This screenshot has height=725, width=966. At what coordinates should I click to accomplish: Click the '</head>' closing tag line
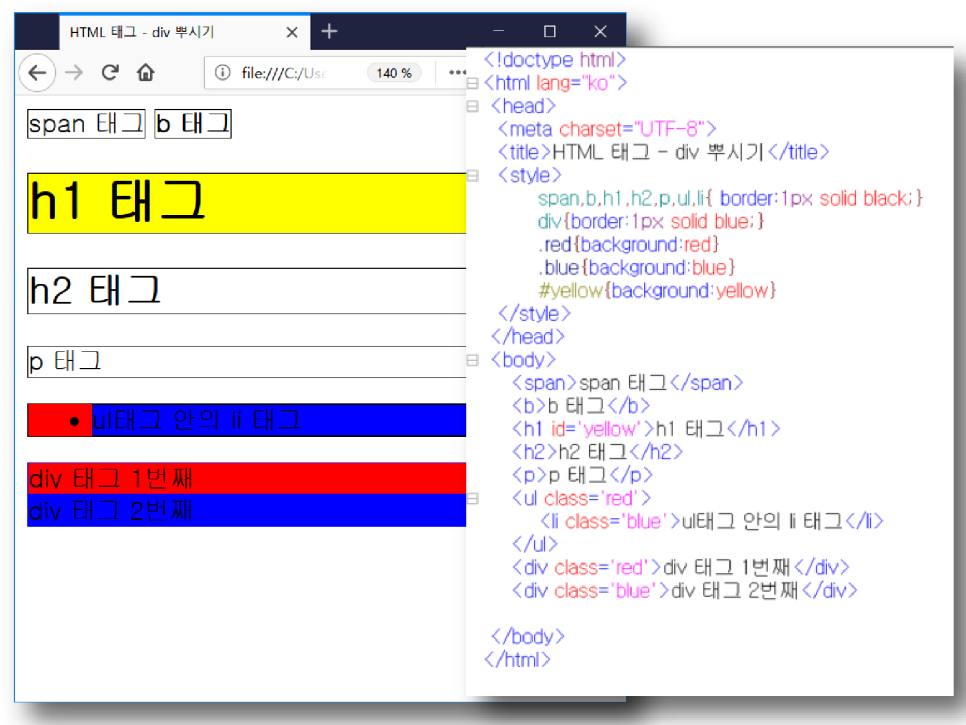point(528,337)
